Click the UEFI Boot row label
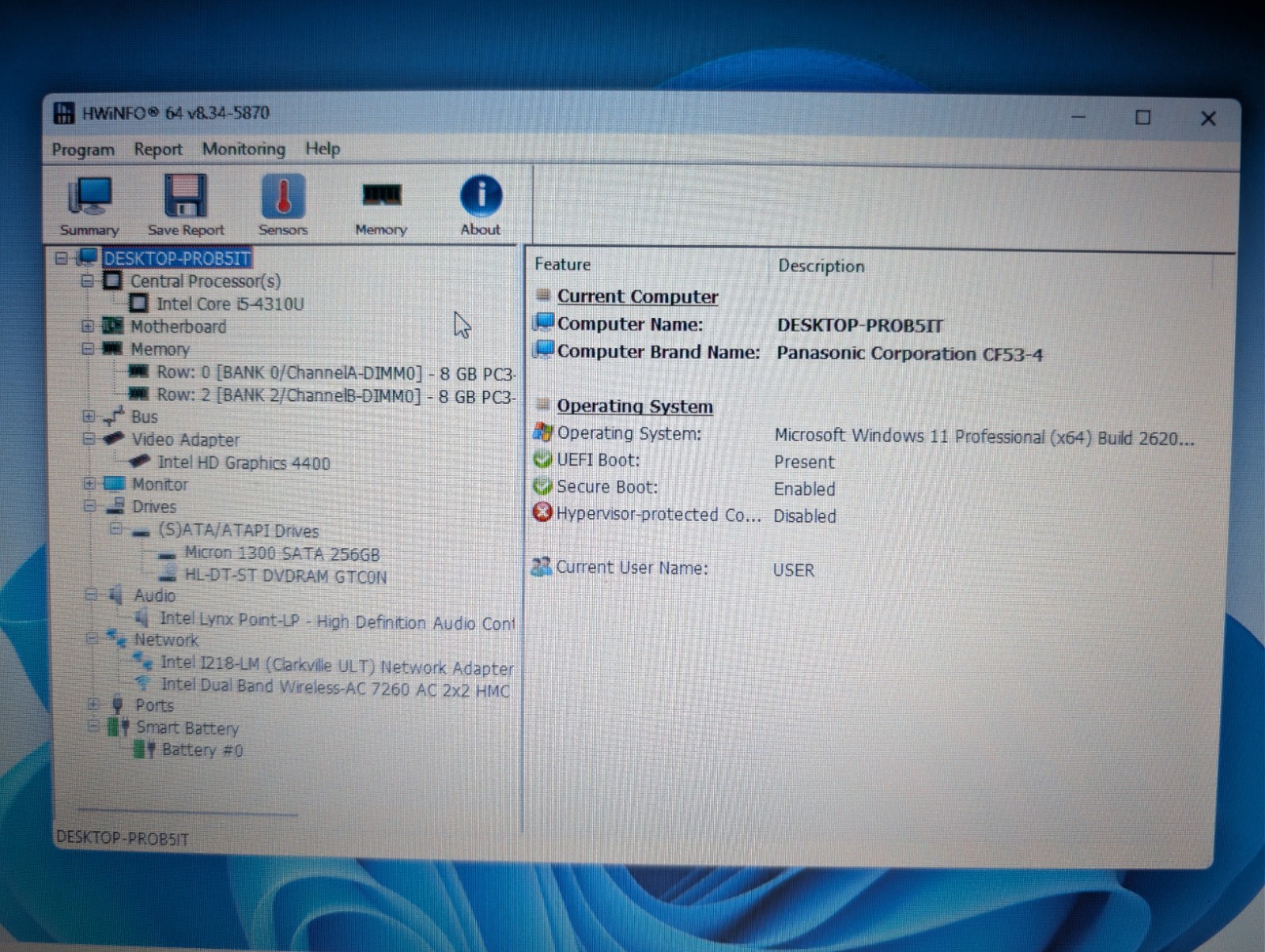The width and height of the screenshot is (1265, 952). click(599, 460)
